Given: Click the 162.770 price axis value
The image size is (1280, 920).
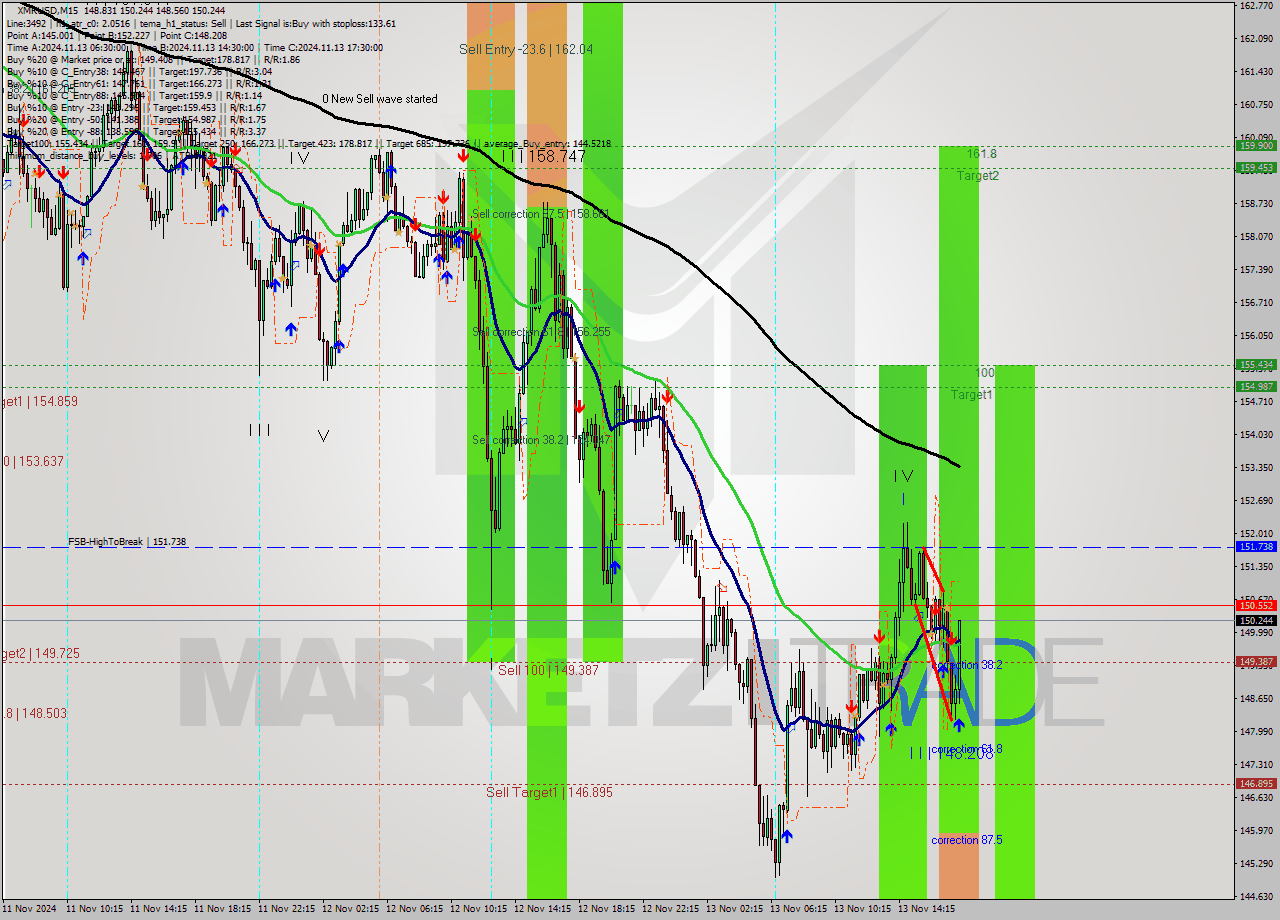Looking at the screenshot, I should [1255, 5].
